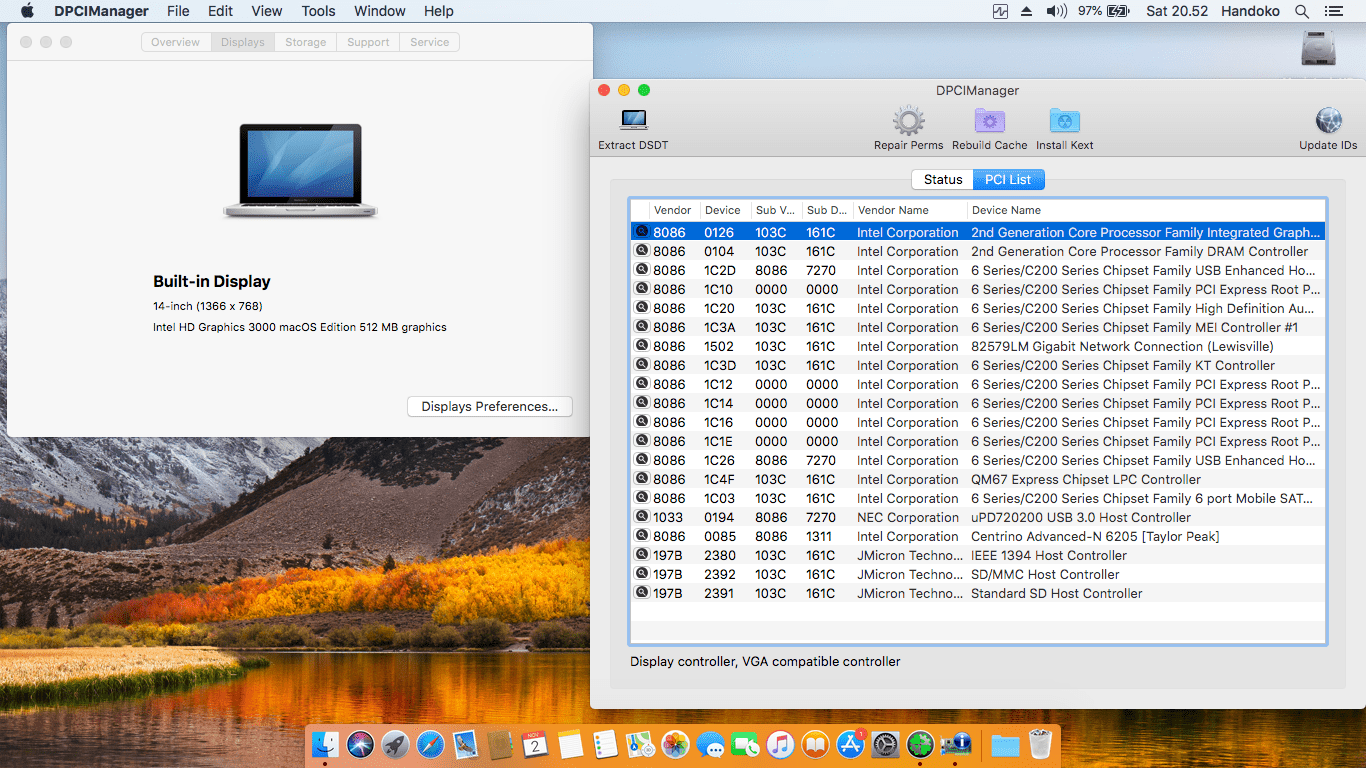Viewport: 1366px width, 768px height.
Task: Open Spotlight search in the menu bar
Action: pos(1301,11)
